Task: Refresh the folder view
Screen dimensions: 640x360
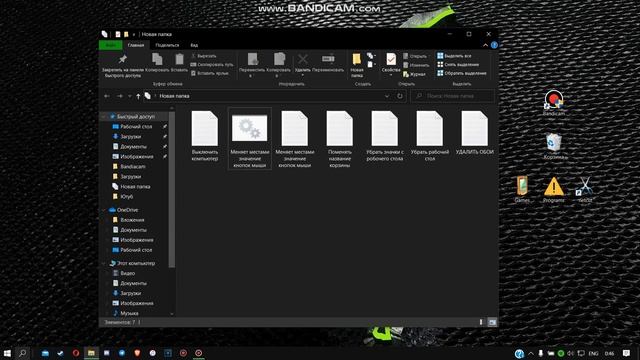Action: click(x=400, y=96)
